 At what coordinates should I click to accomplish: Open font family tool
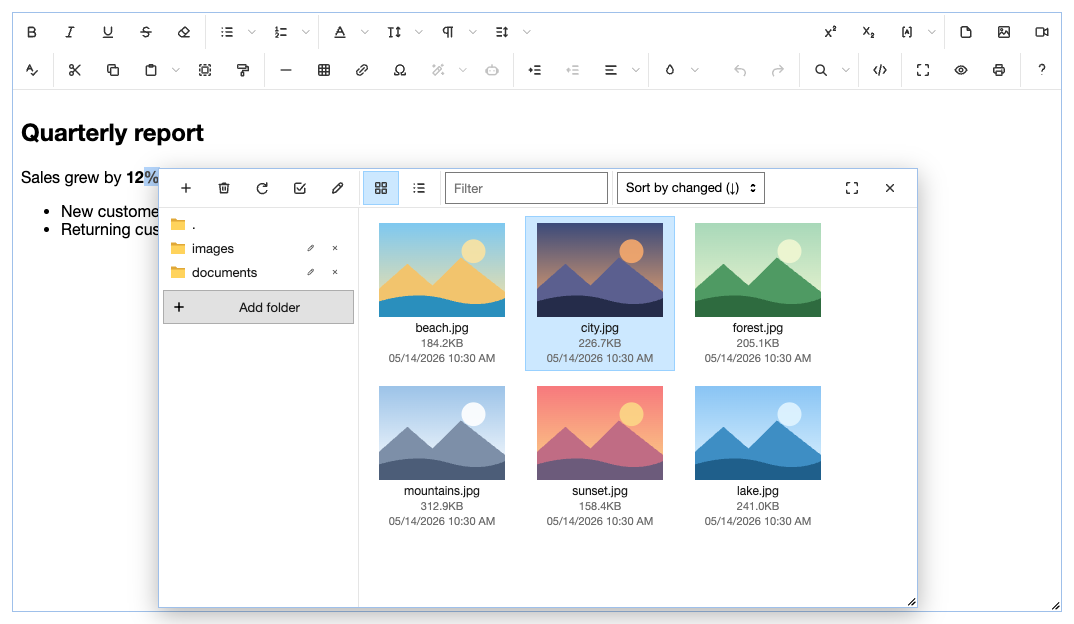(340, 32)
